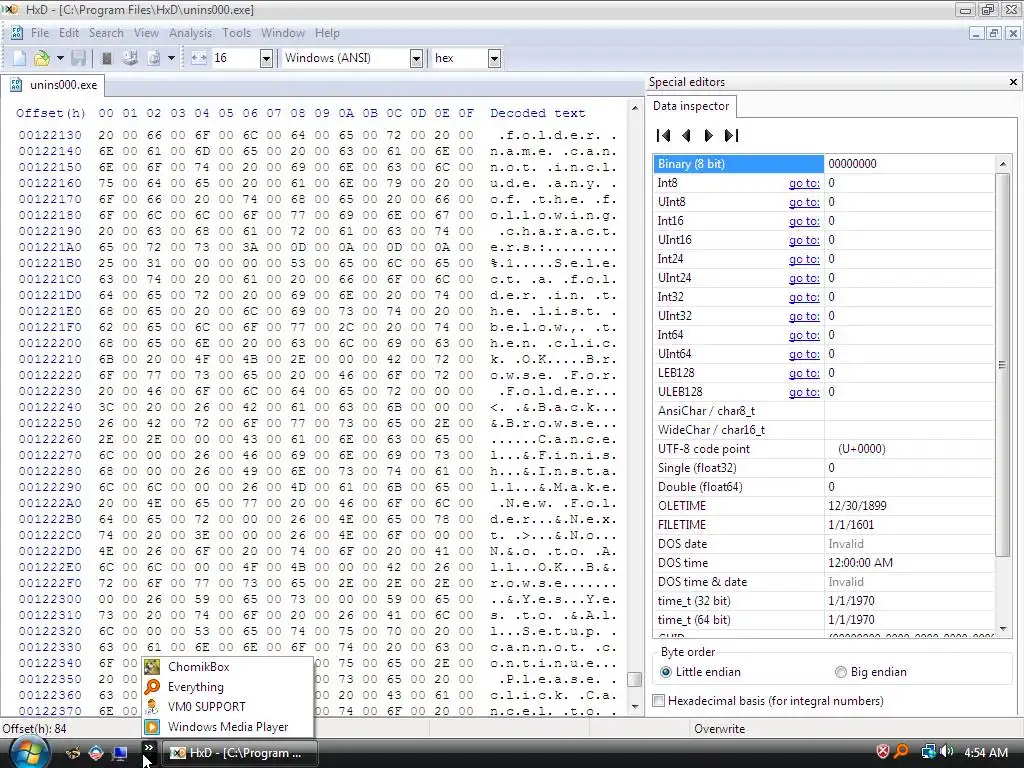
Task: Click go to link for Int32
Action: (x=804, y=297)
